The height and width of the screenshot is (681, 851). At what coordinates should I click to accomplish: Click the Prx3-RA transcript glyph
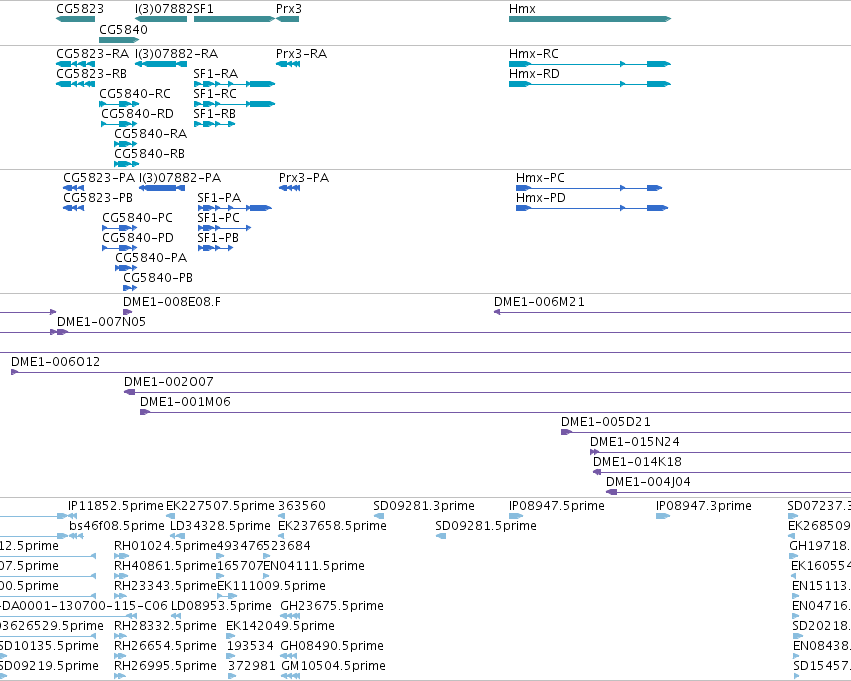pos(288,64)
